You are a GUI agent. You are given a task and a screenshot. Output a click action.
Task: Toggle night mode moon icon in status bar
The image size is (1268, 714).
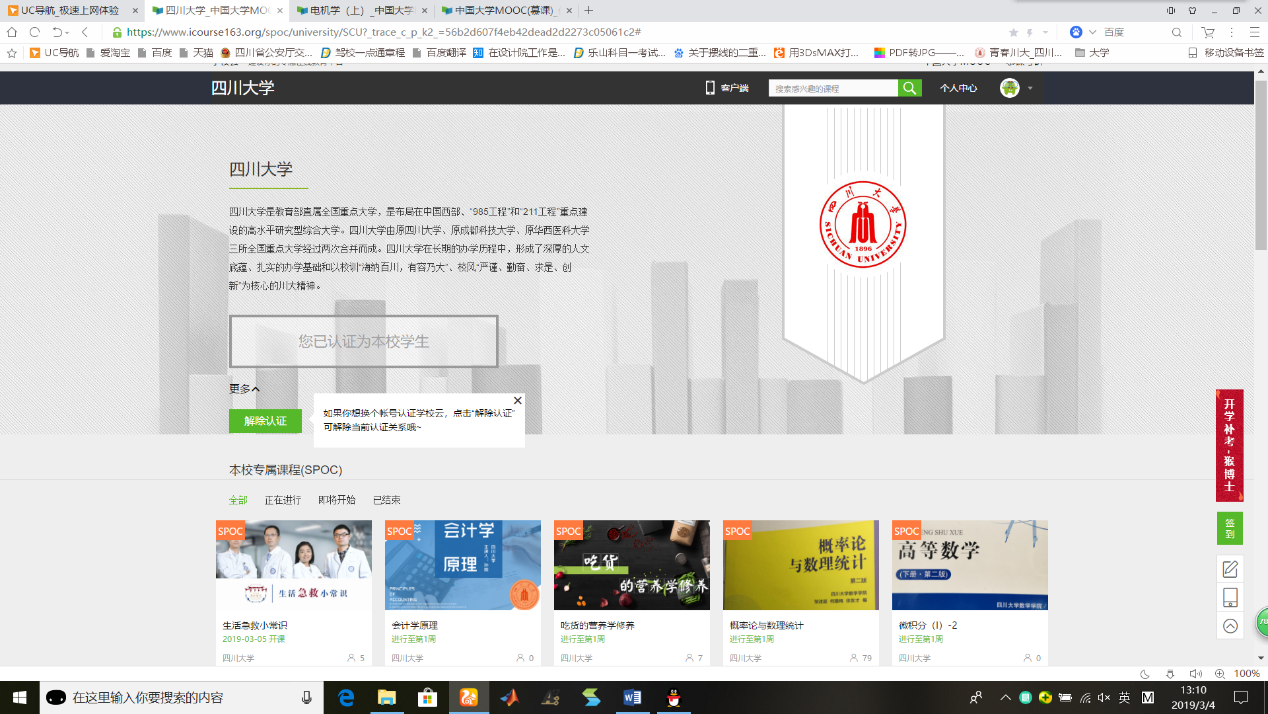1145,674
